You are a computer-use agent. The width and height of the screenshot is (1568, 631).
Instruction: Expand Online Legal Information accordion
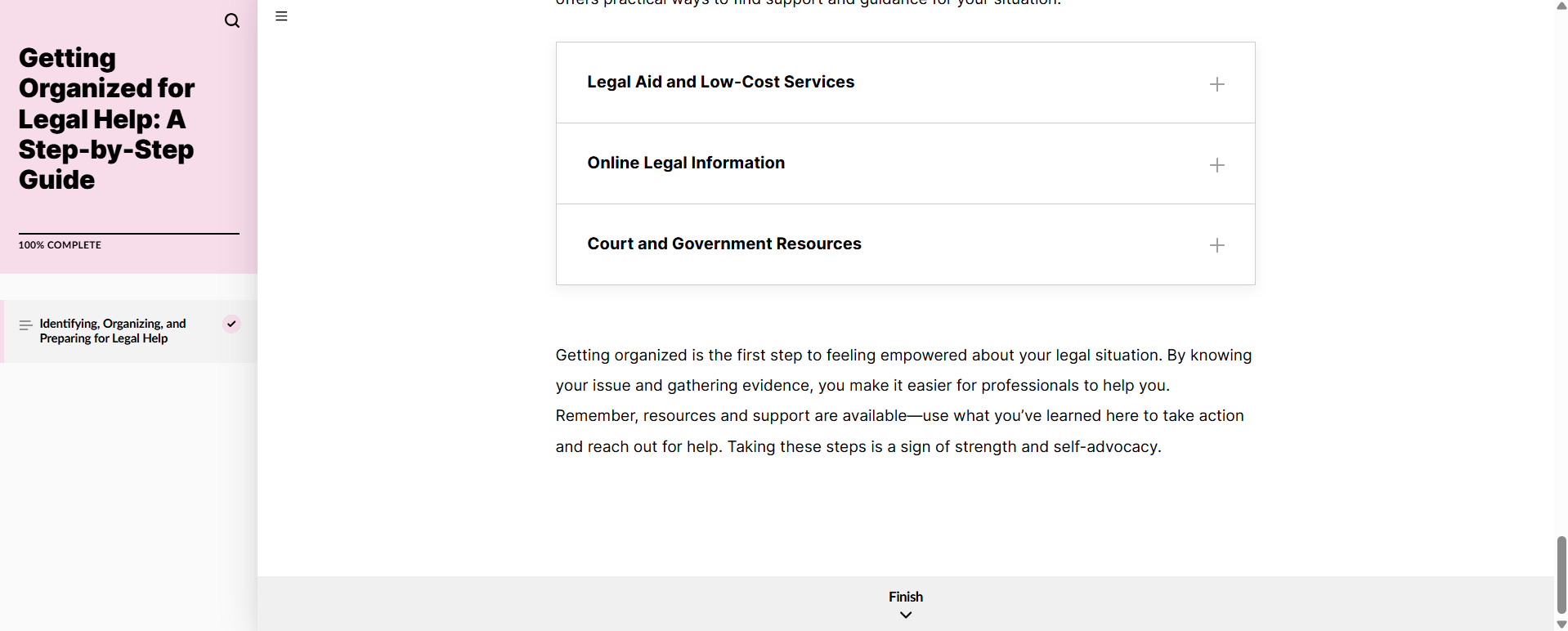[906, 163]
